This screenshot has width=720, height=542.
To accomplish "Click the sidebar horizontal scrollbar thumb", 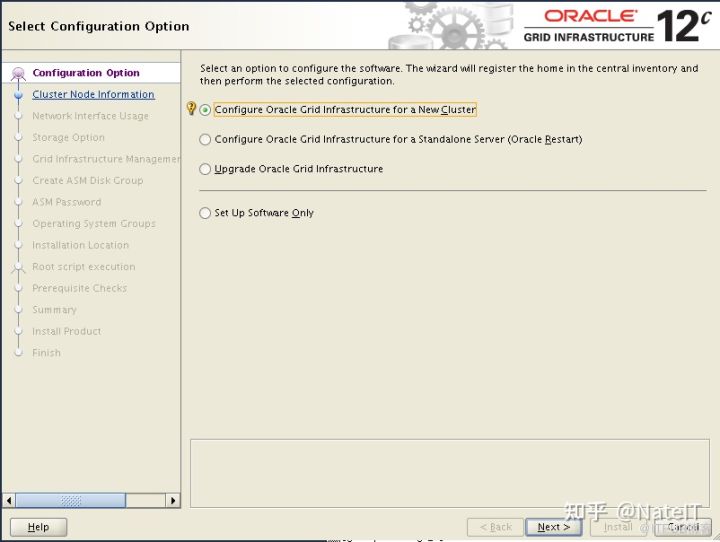I will tap(70, 500).
